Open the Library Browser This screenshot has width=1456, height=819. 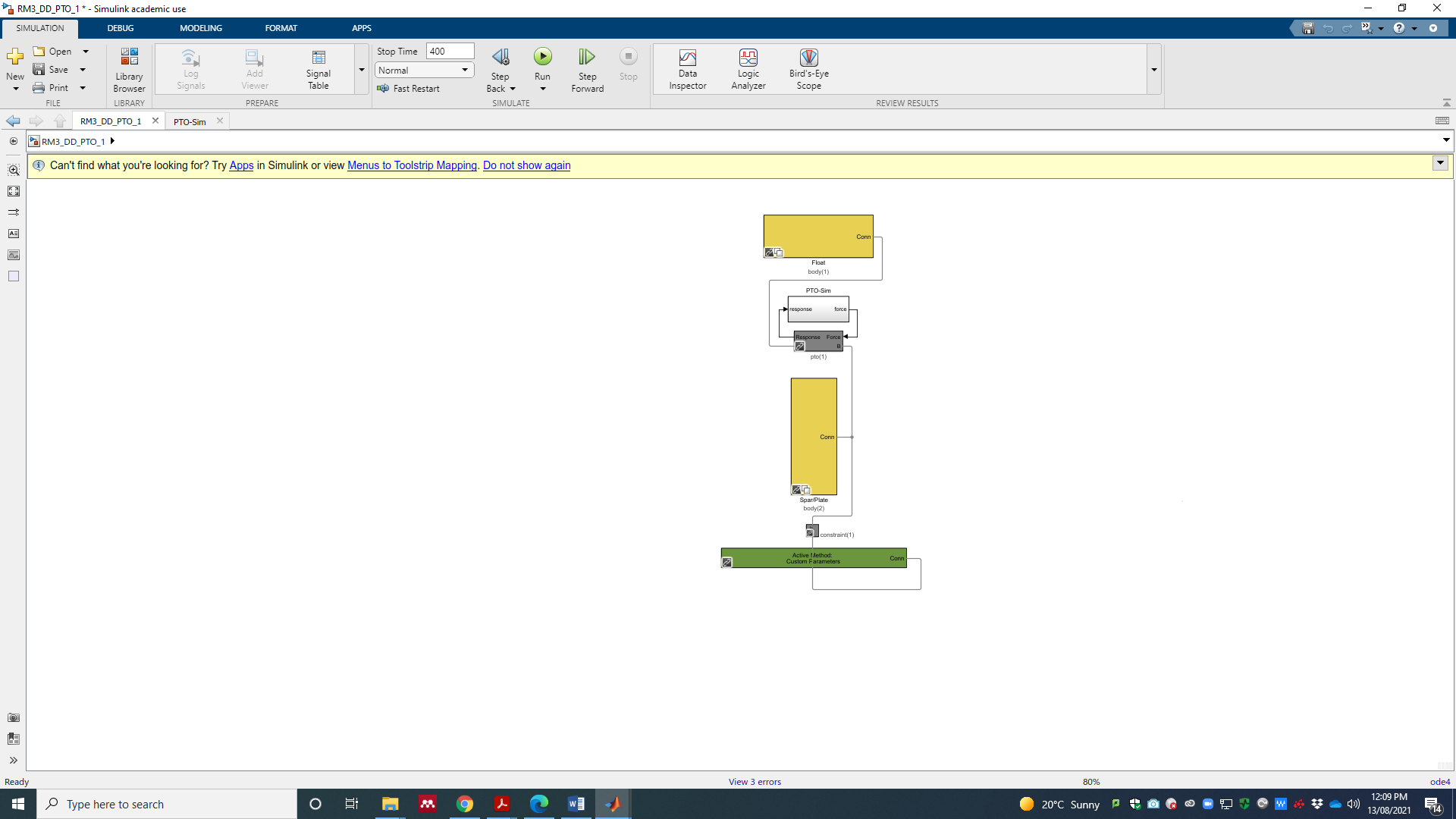(129, 68)
